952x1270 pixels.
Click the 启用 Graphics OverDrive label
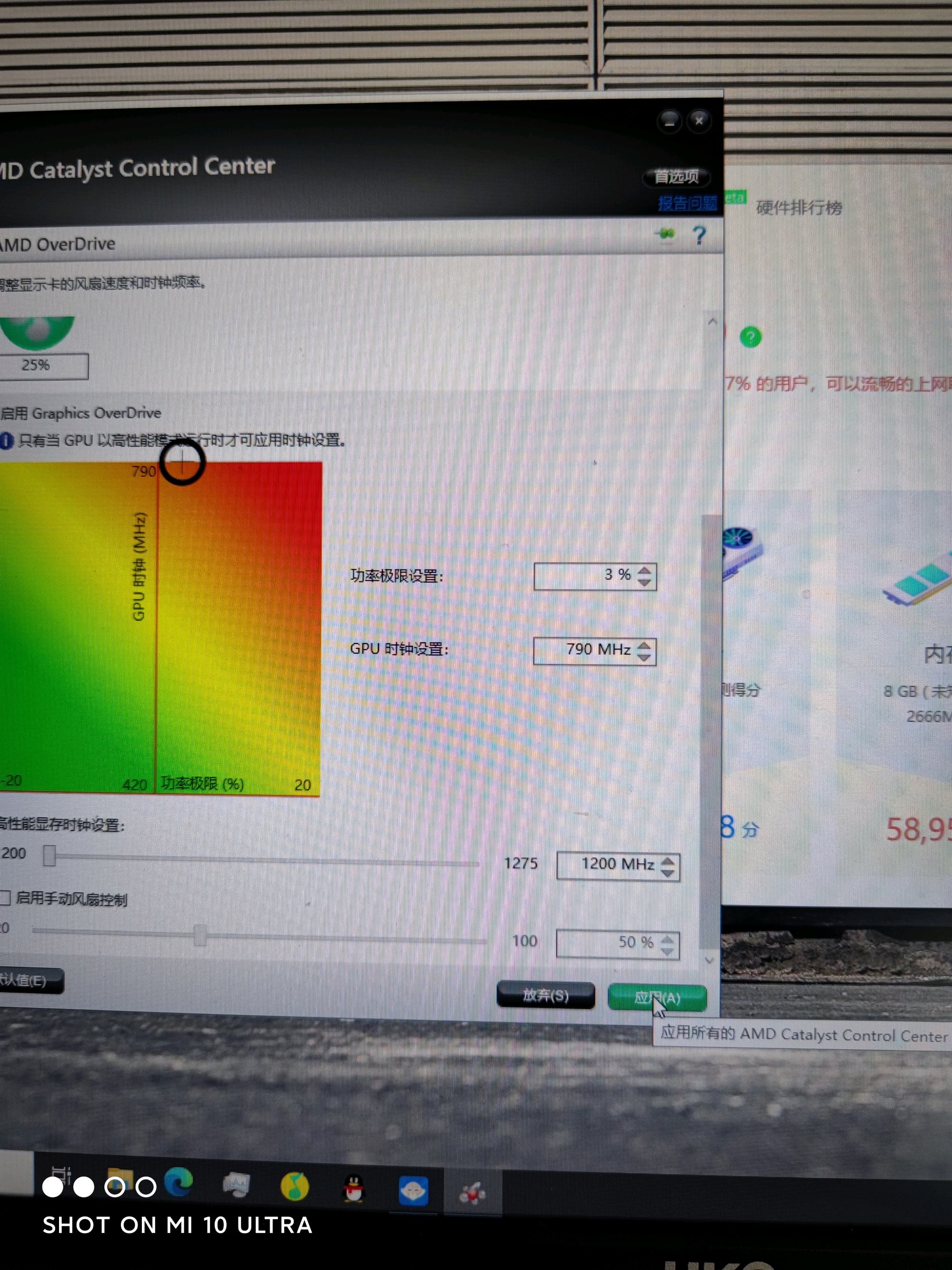click(80, 413)
